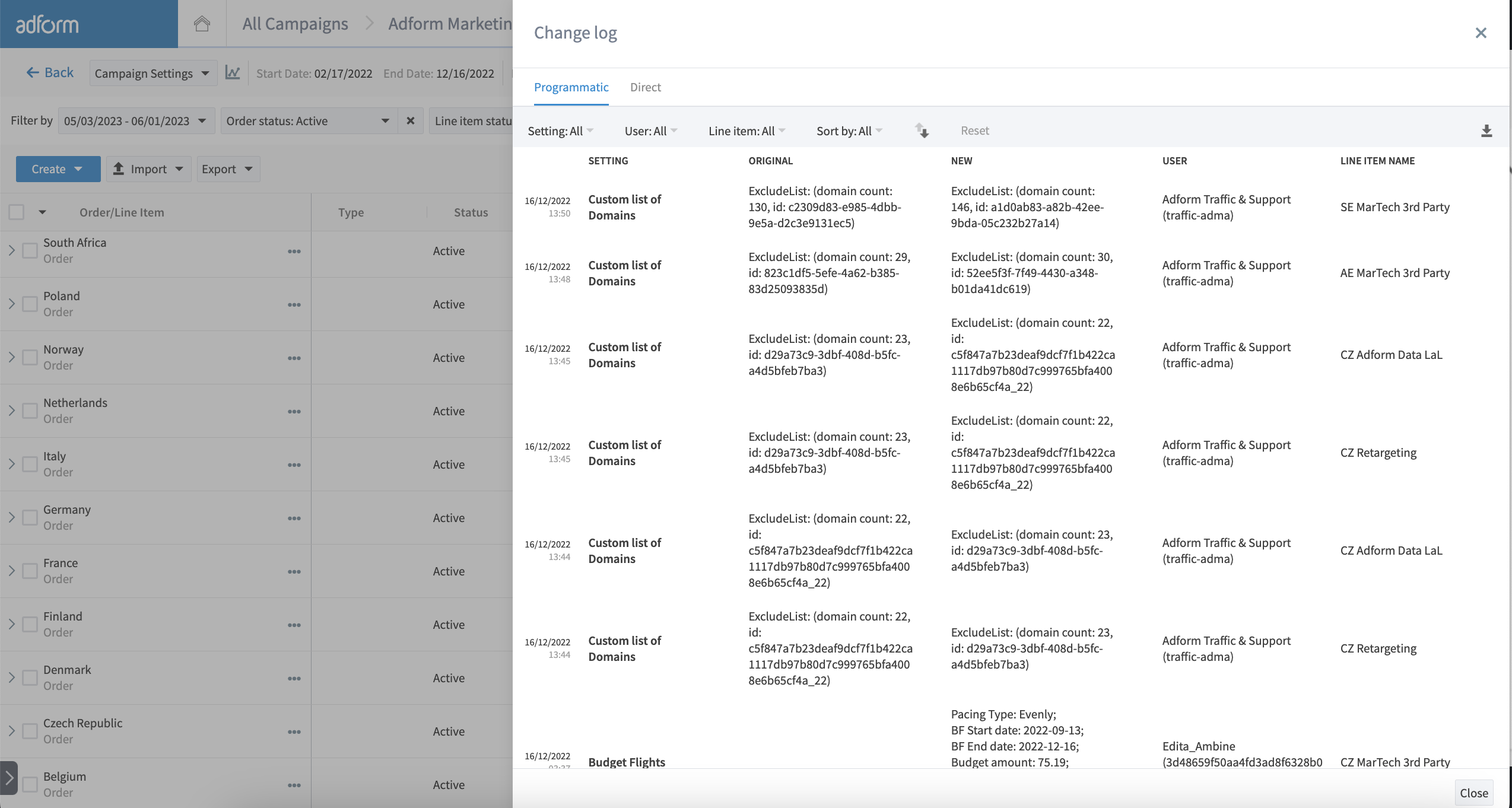Check the Denmark order checkbox
This screenshot has height=808, width=1512.
[30, 677]
